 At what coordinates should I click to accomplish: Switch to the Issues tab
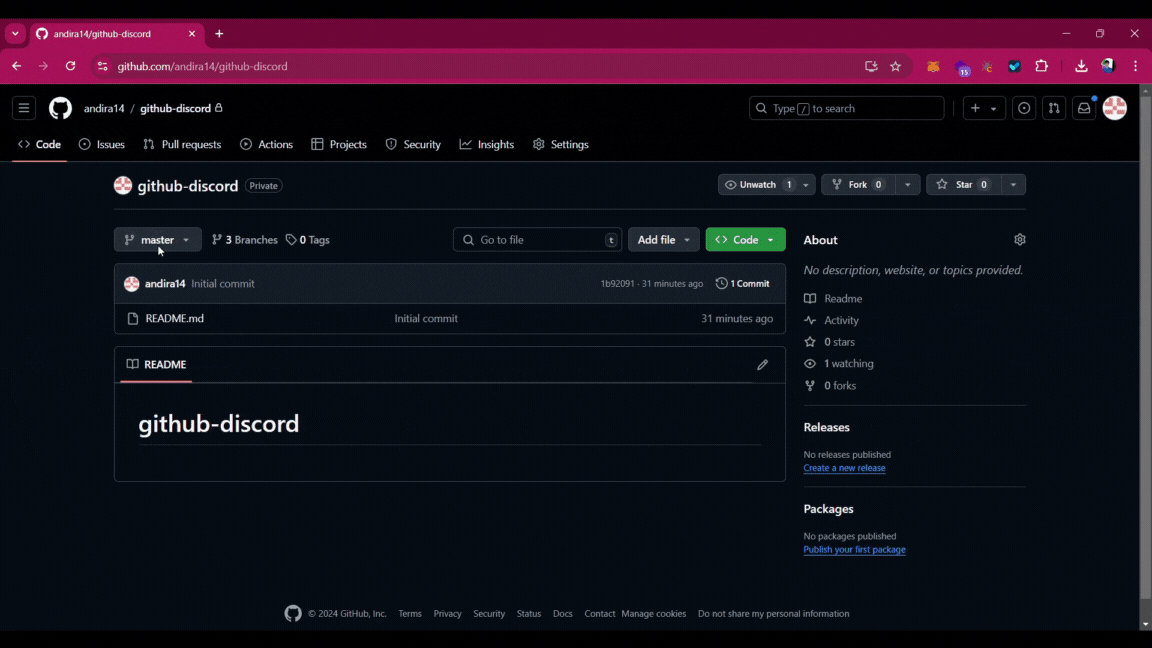point(102,145)
